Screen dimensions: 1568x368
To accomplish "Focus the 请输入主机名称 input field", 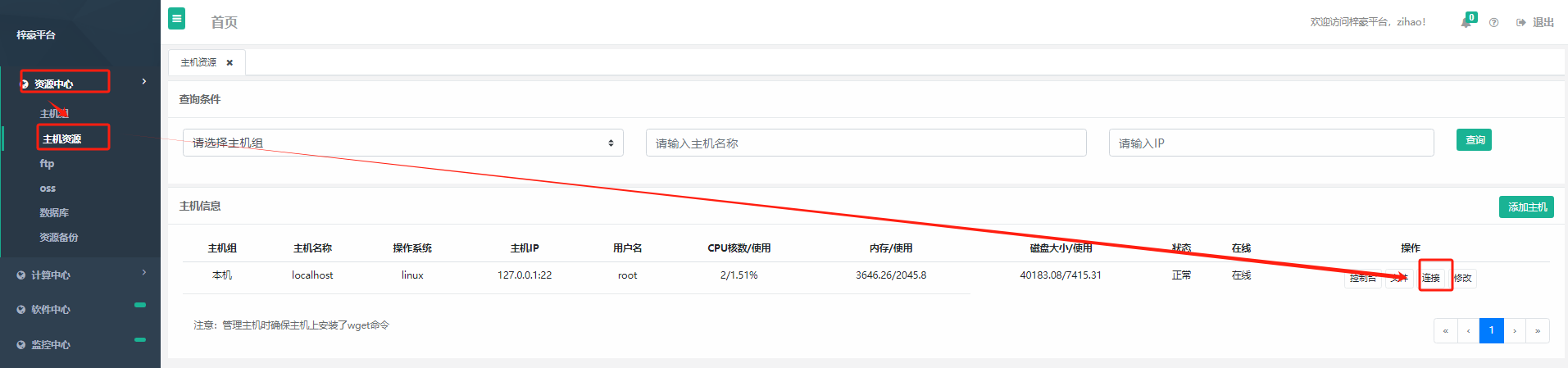I will pos(866,143).
